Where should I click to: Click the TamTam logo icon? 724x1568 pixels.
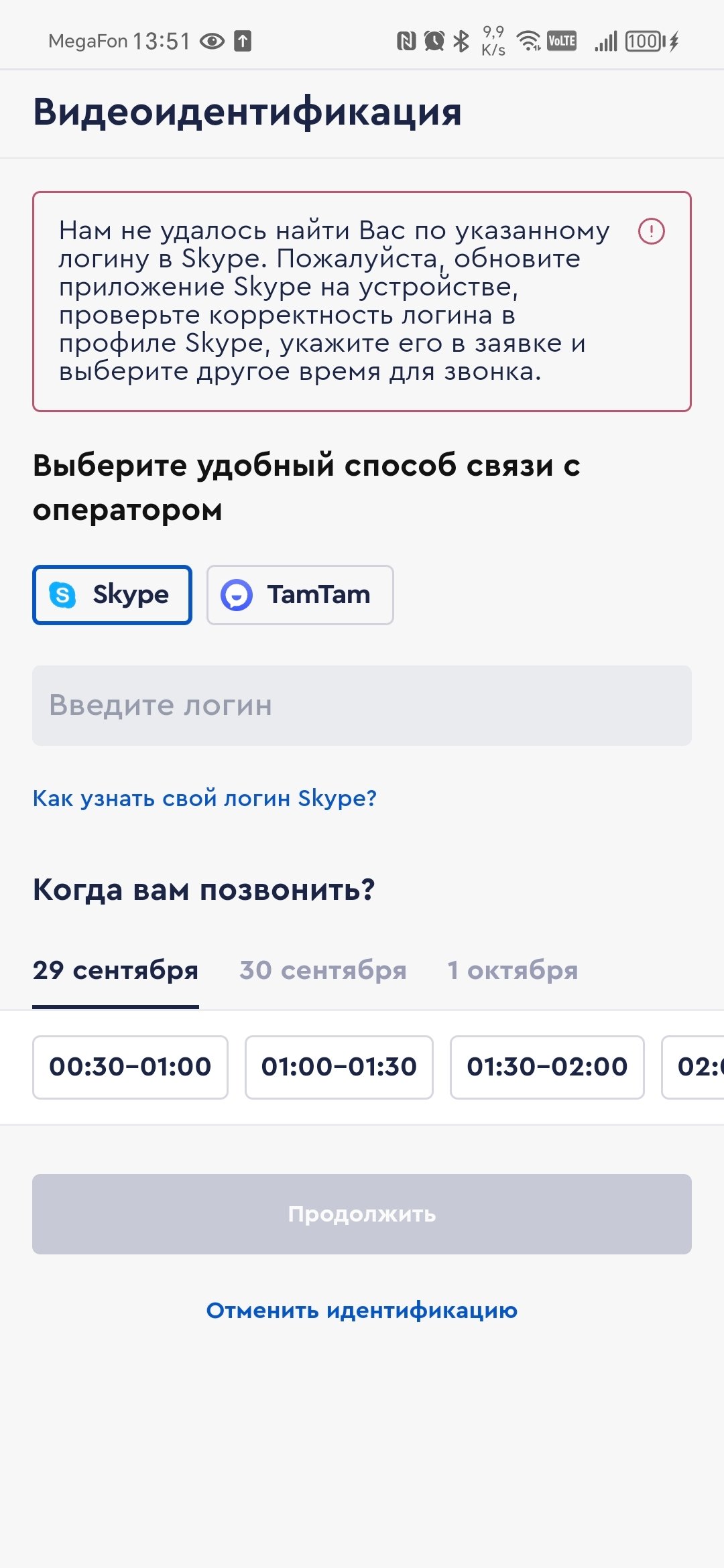[236, 595]
